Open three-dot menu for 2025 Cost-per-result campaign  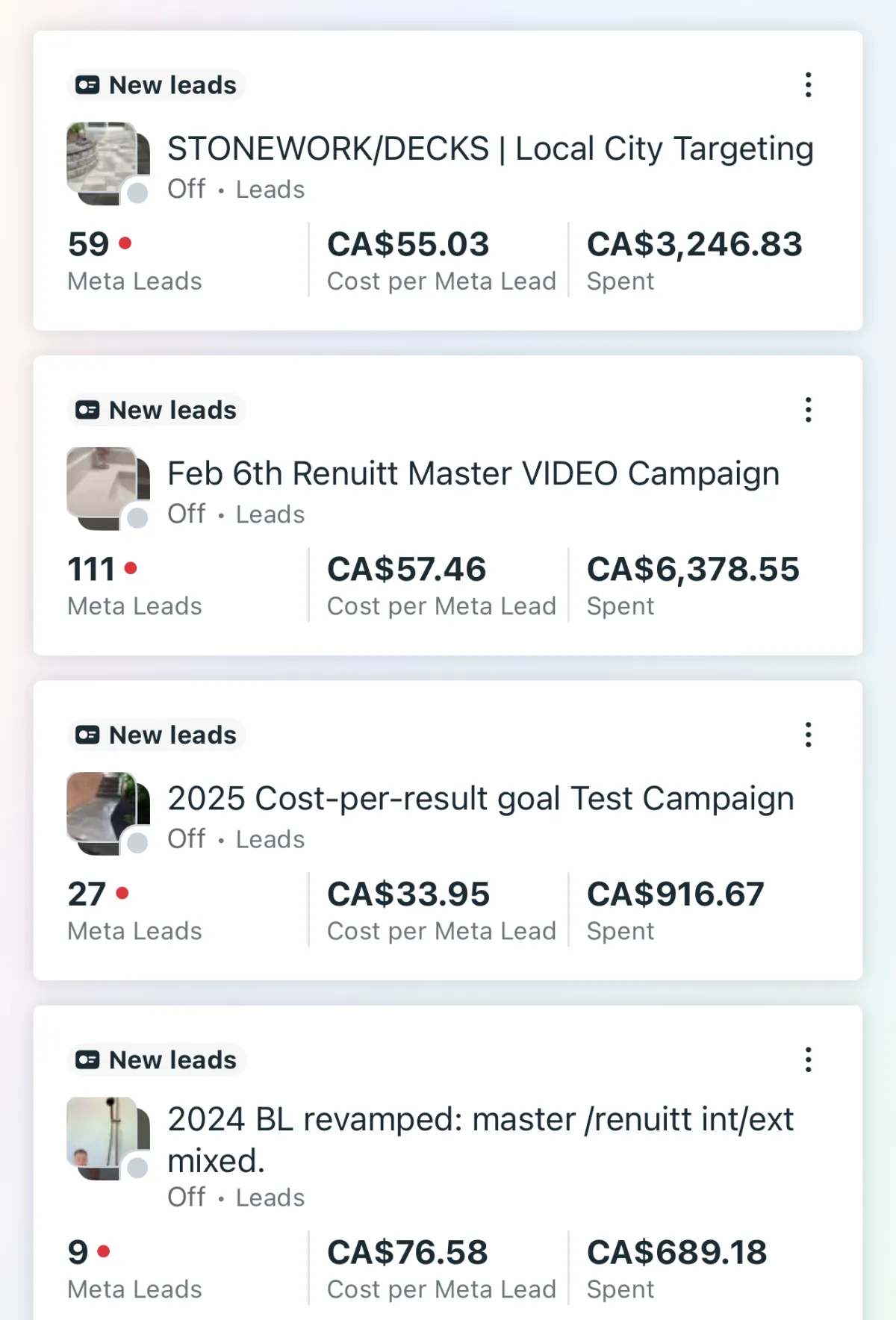[808, 735]
